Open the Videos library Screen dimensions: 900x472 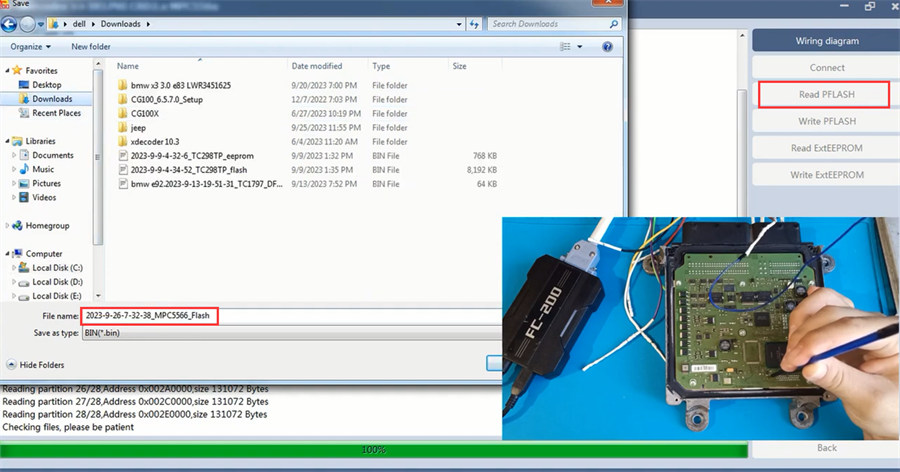pyautogui.click(x=44, y=198)
